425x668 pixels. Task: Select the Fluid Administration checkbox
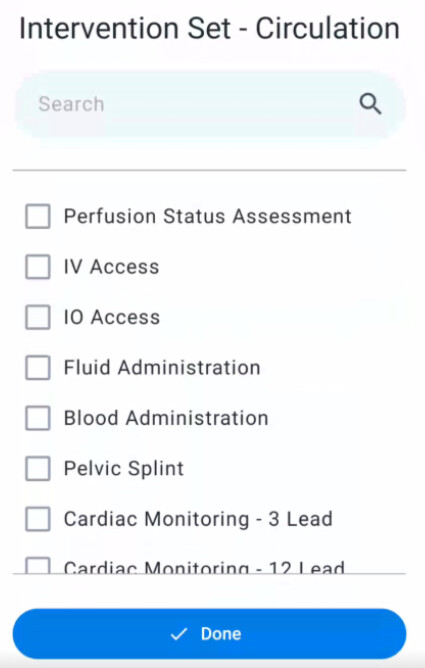[x=38, y=367]
